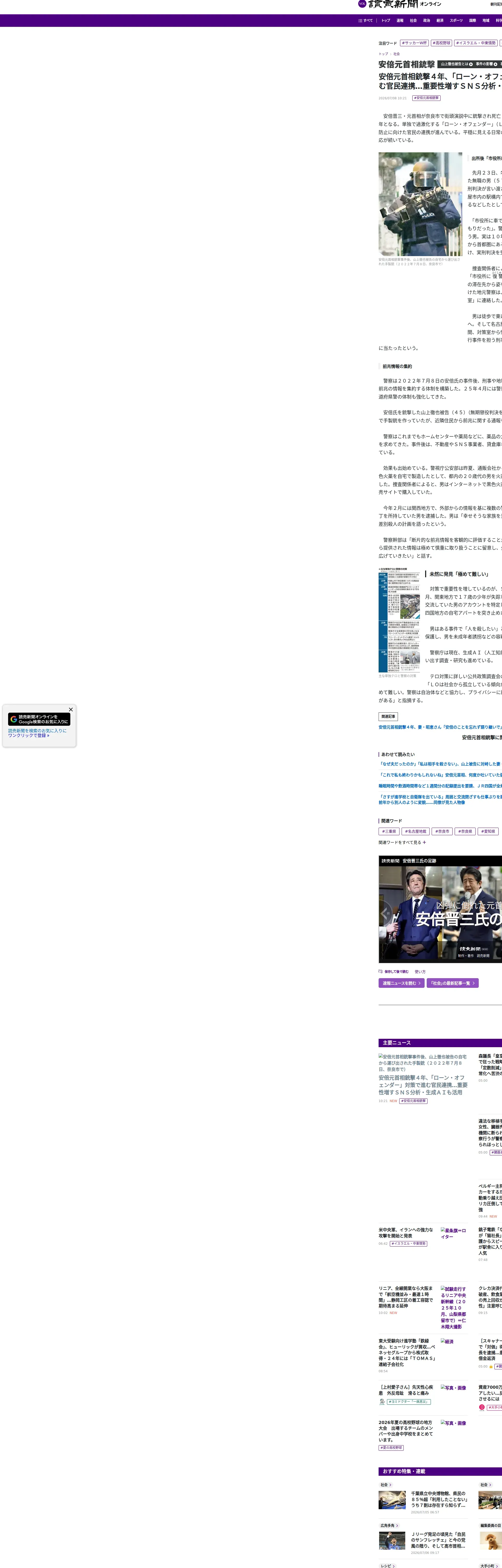Open 経済 in navigation bar
Image resolution: width=502 pixels, height=1568 pixels.
[440, 21]
